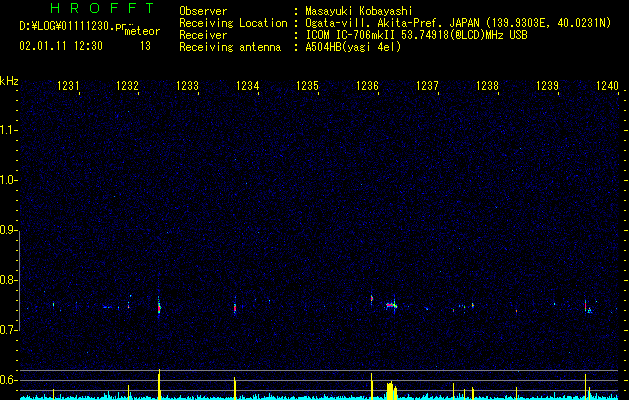Select the antenna value A504HB(yagi 4el)
This screenshot has height=400, width=629.
353,47
